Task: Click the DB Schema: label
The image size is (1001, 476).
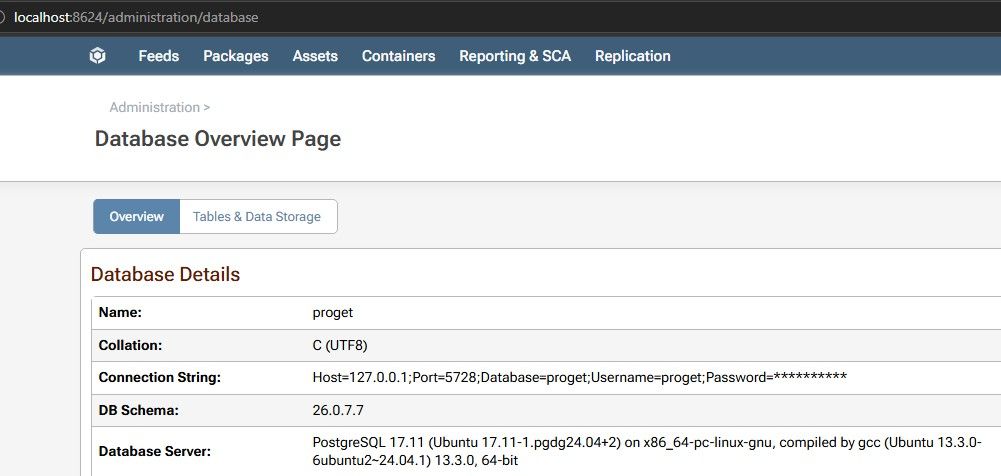Action: point(139,410)
